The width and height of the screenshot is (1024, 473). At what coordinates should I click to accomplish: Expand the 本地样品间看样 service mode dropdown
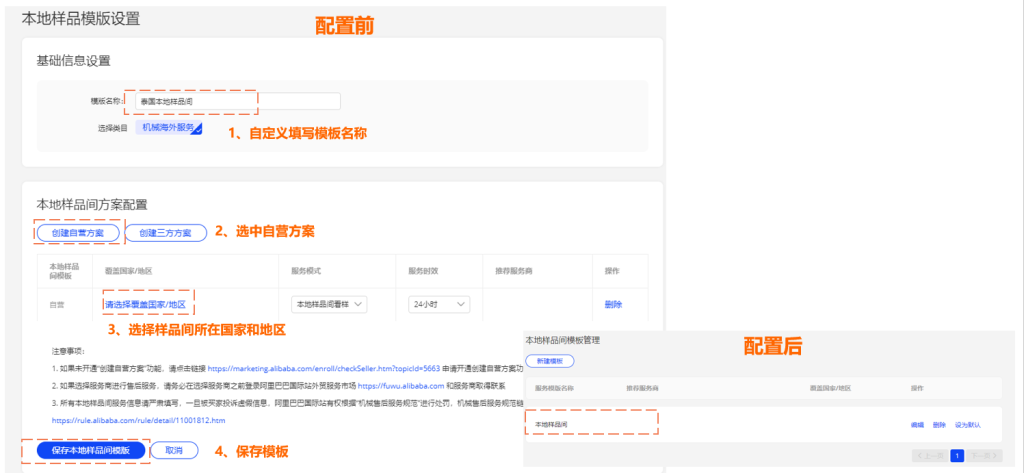[328, 304]
